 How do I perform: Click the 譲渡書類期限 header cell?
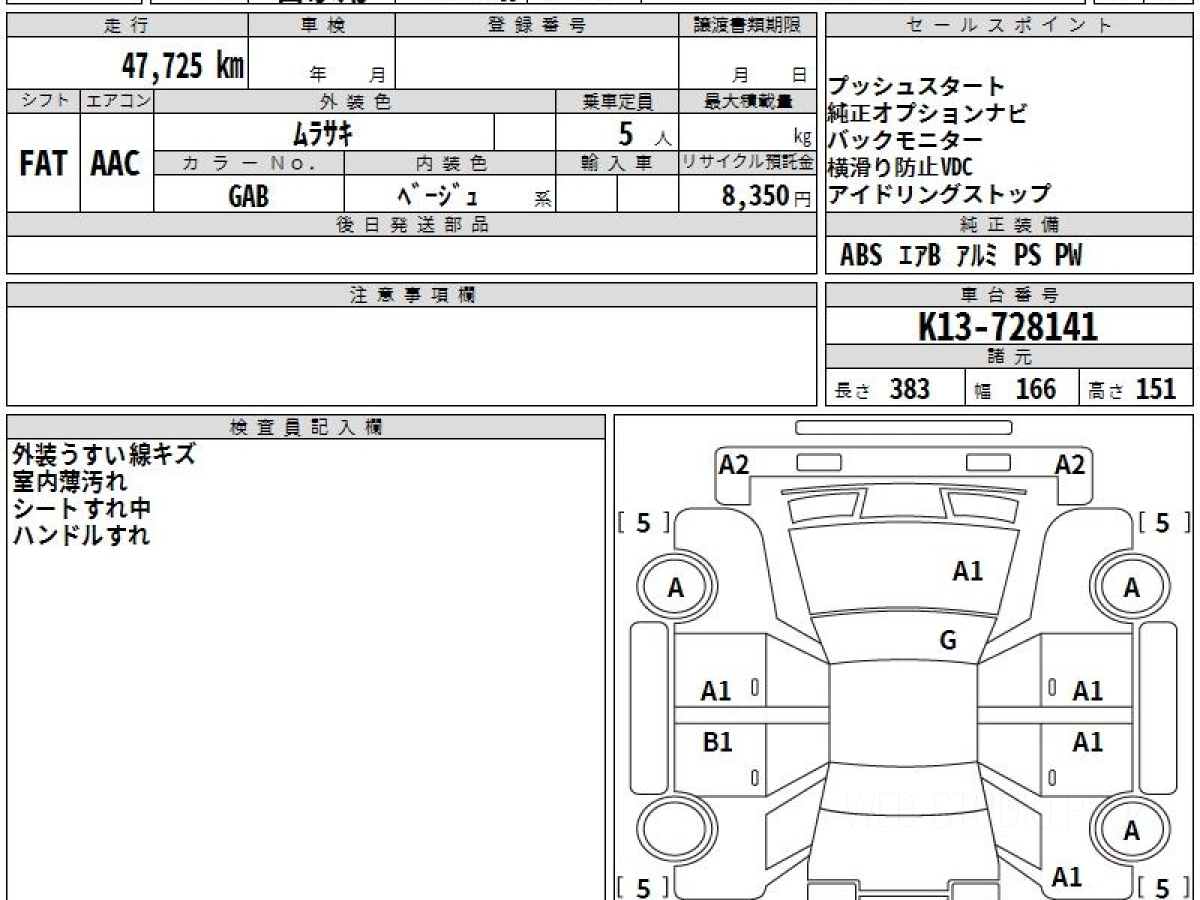[748, 26]
